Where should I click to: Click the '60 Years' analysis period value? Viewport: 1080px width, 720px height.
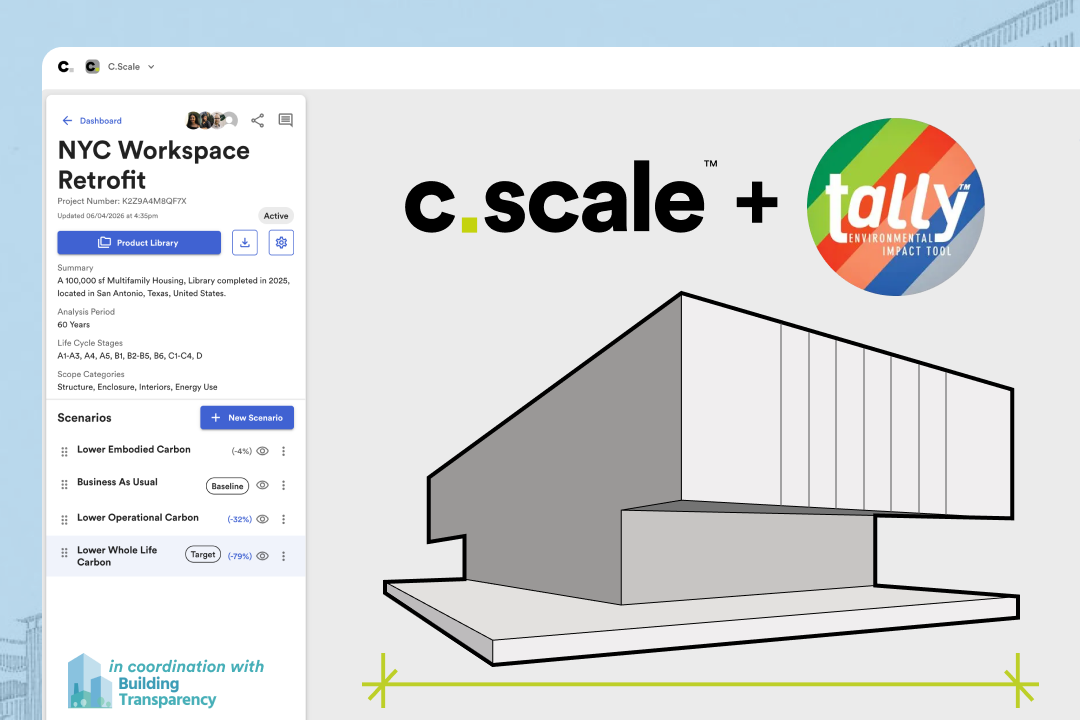click(x=74, y=325)
